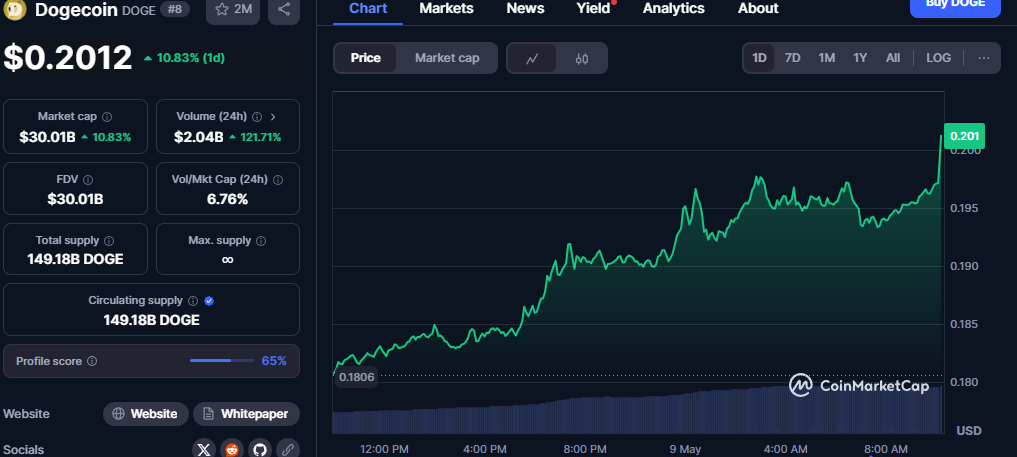This screenshot has width=1017, height=457.
Task: Open Max. supply info icon
Action: [x=261, y=240]
